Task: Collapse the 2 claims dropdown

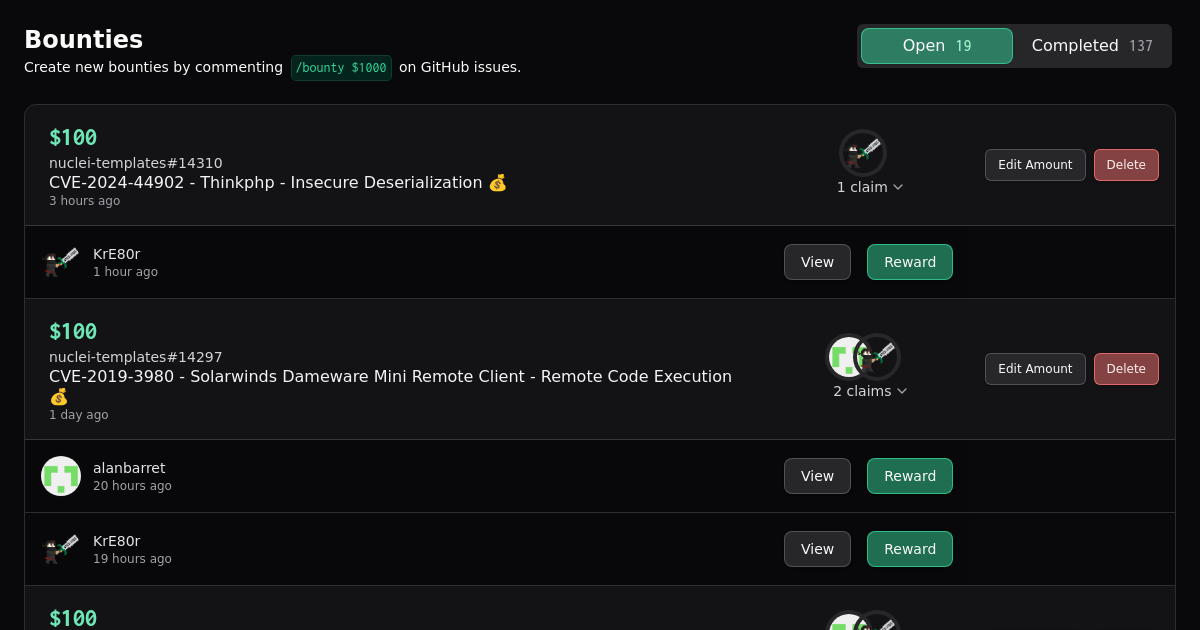Action: coord(870,391)
